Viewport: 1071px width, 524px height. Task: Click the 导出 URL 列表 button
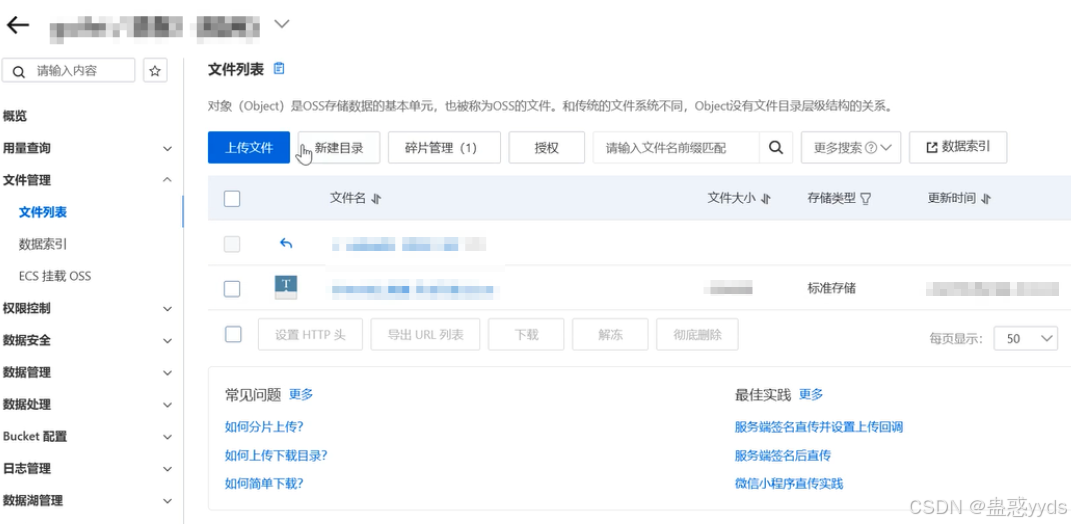pos(426,335)
